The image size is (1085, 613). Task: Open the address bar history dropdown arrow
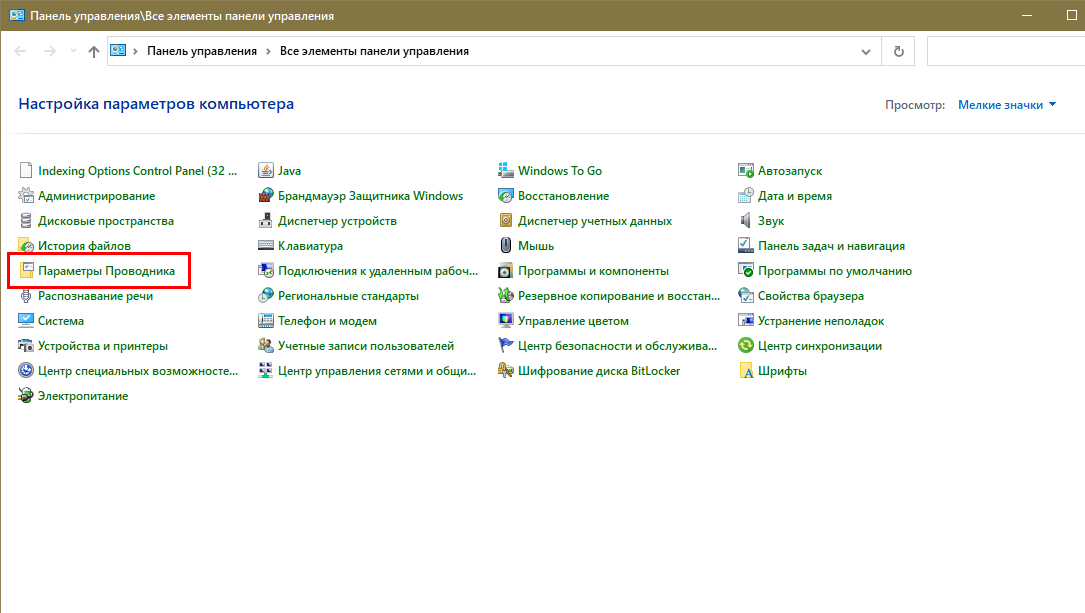point(866,51)
